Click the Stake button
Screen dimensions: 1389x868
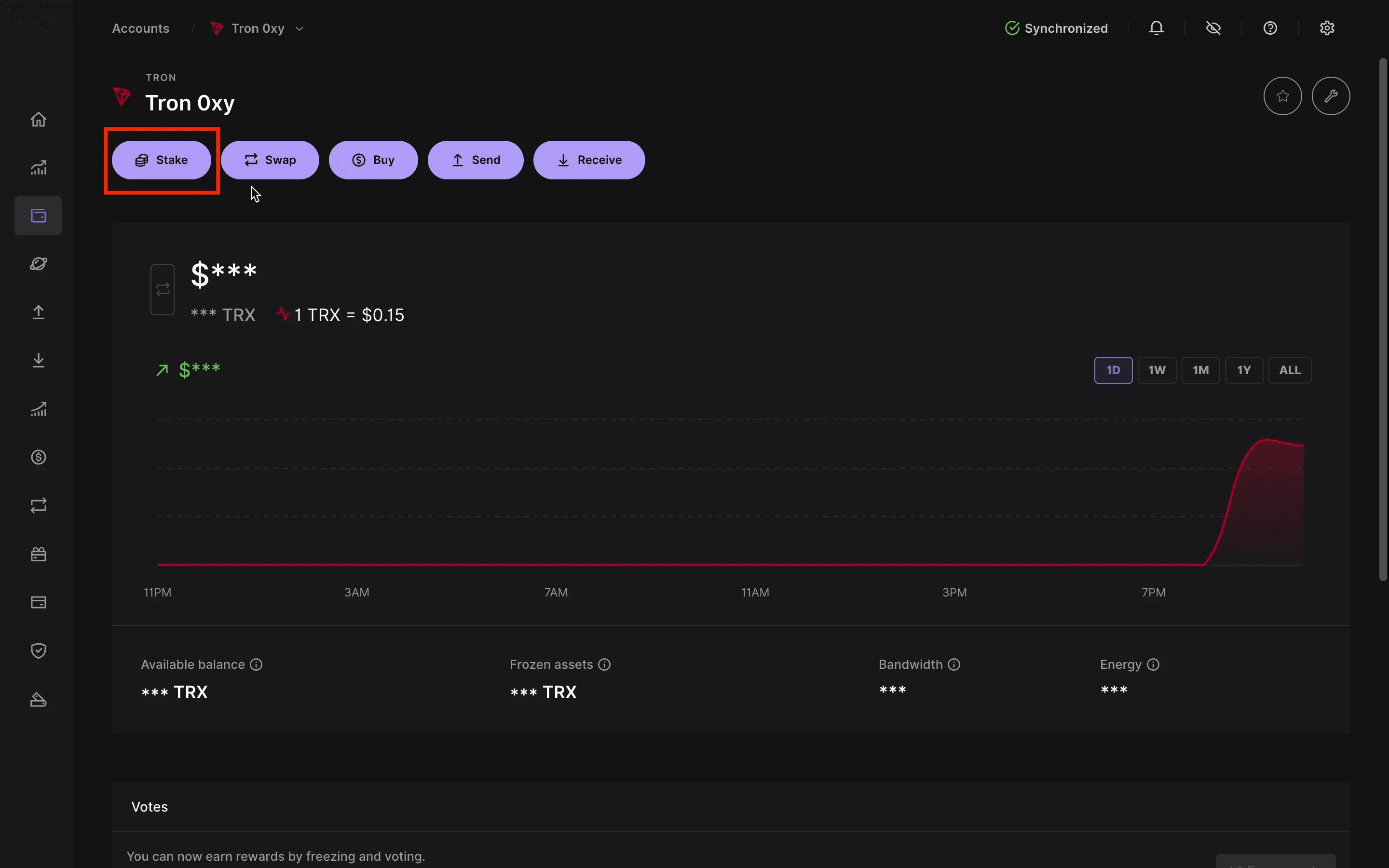pos(161,160)
